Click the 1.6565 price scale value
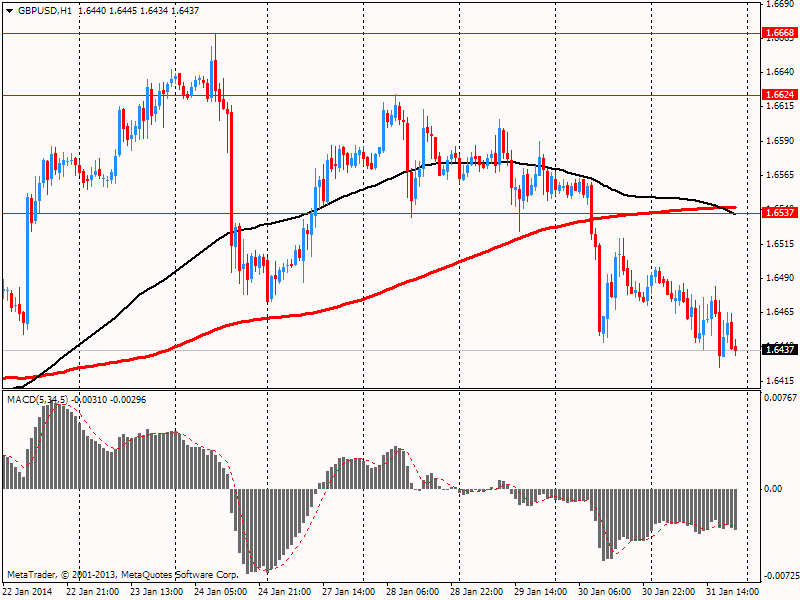 click(781, 175)
